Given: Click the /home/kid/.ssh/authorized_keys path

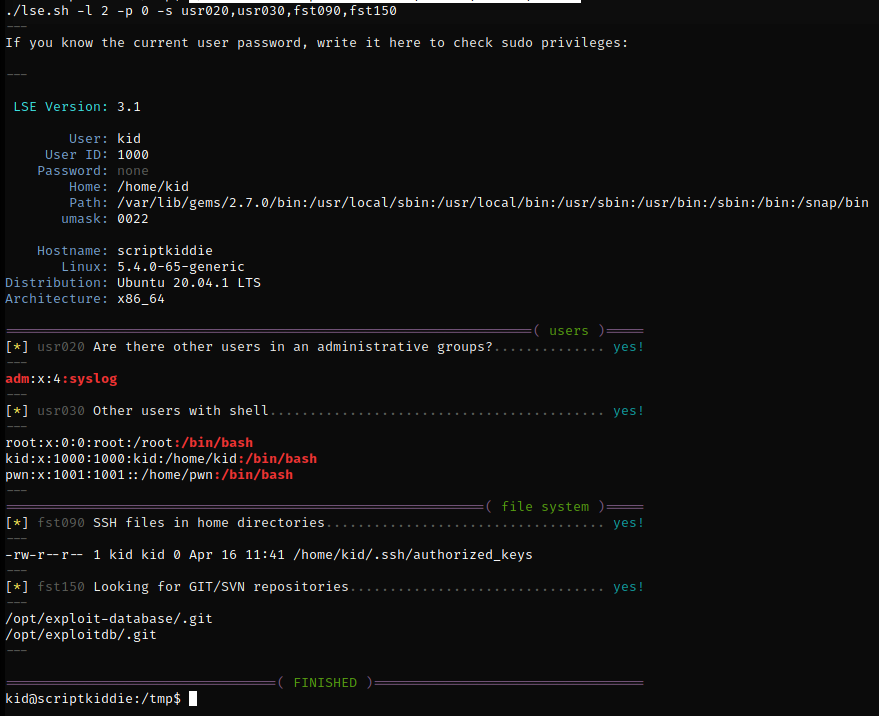Looking at the screenshot, I should tap(413, 555).
